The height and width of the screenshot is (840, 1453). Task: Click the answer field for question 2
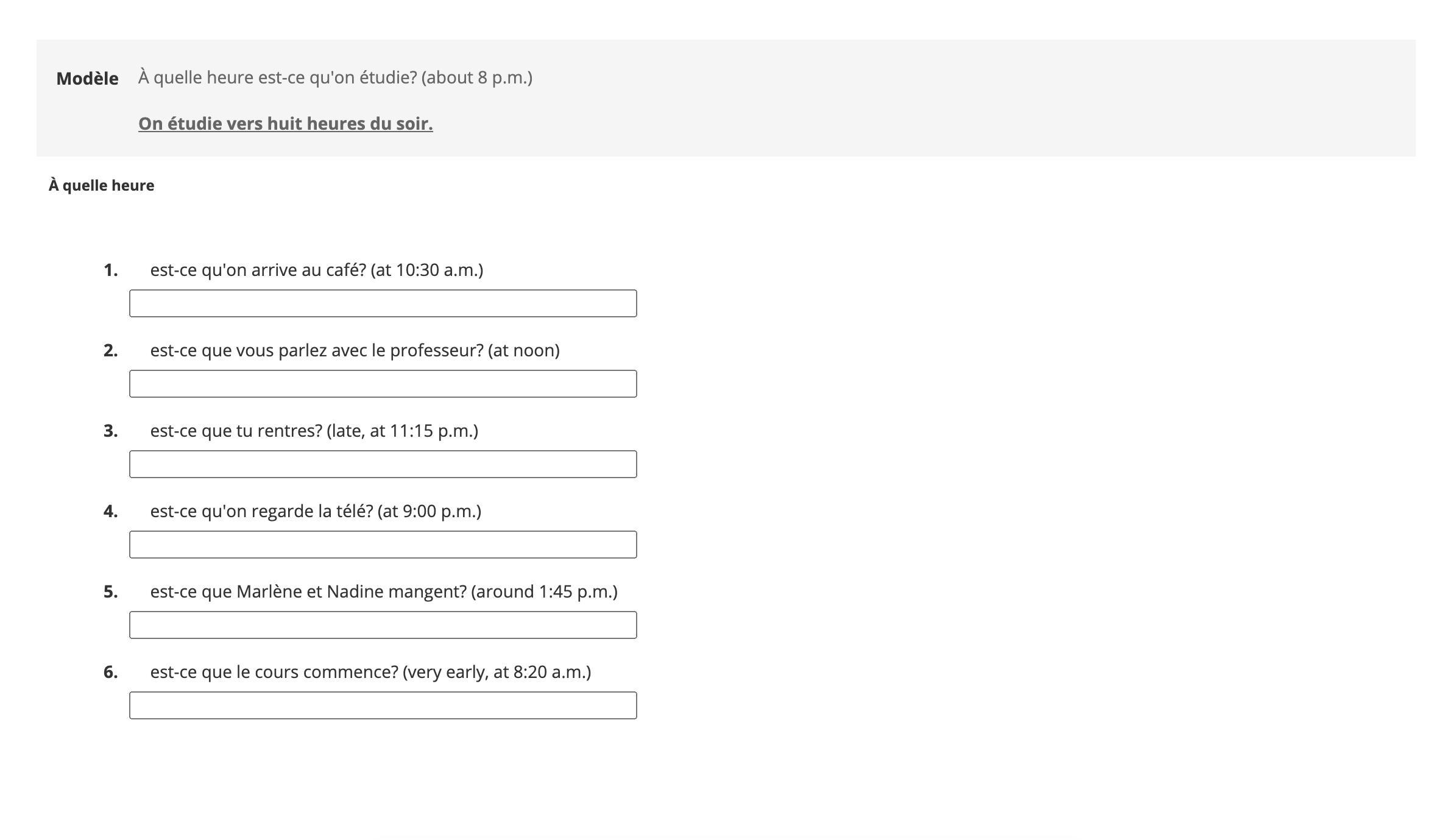tap(383, 384)
